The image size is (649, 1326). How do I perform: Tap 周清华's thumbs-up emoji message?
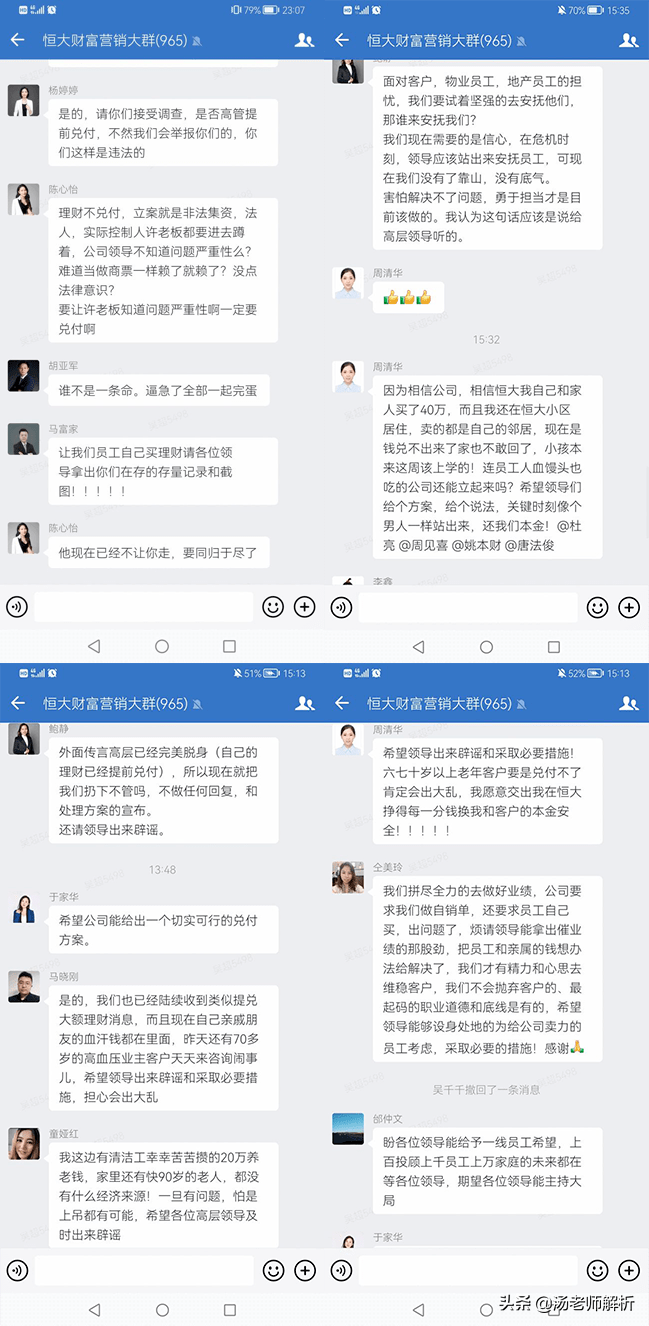408,297
